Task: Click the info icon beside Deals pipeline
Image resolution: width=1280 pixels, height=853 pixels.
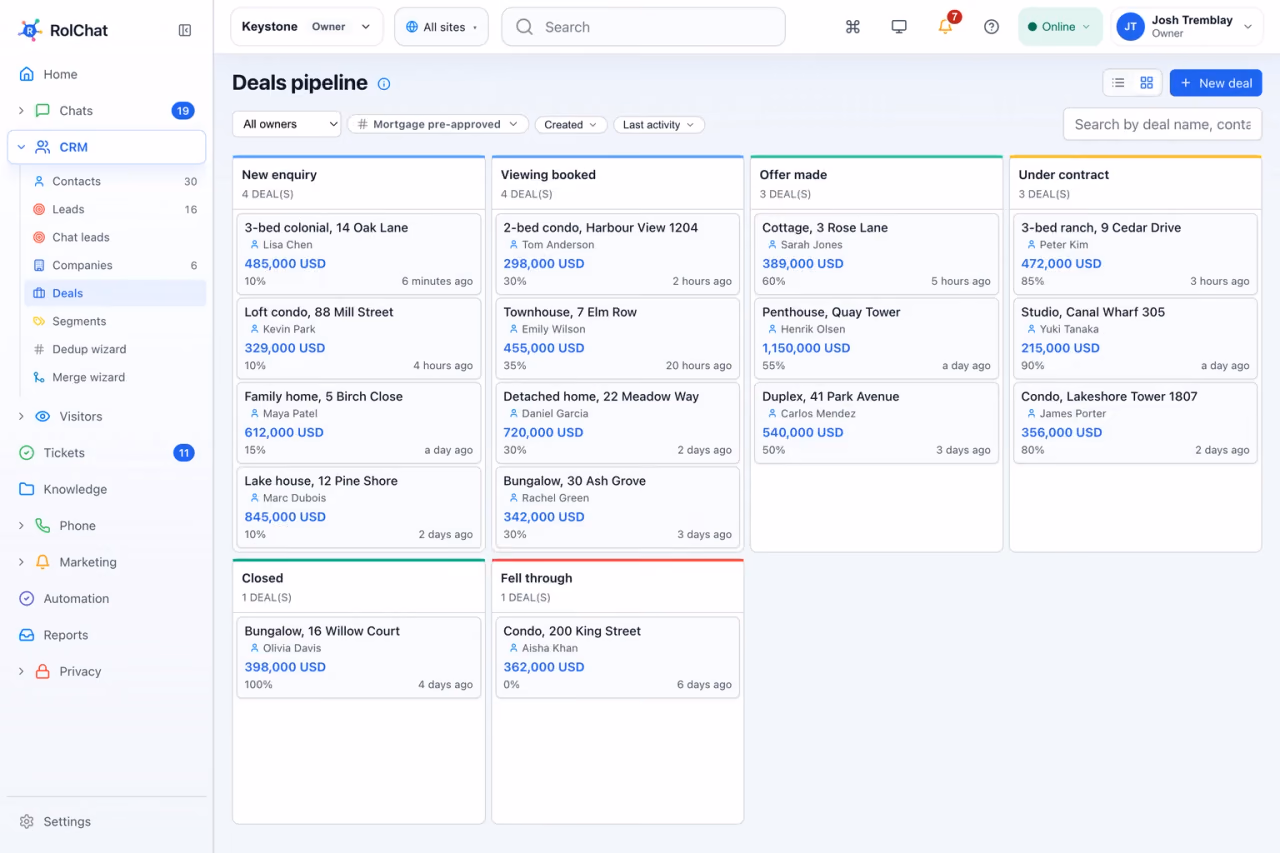Action: click(x=384, y=84)
